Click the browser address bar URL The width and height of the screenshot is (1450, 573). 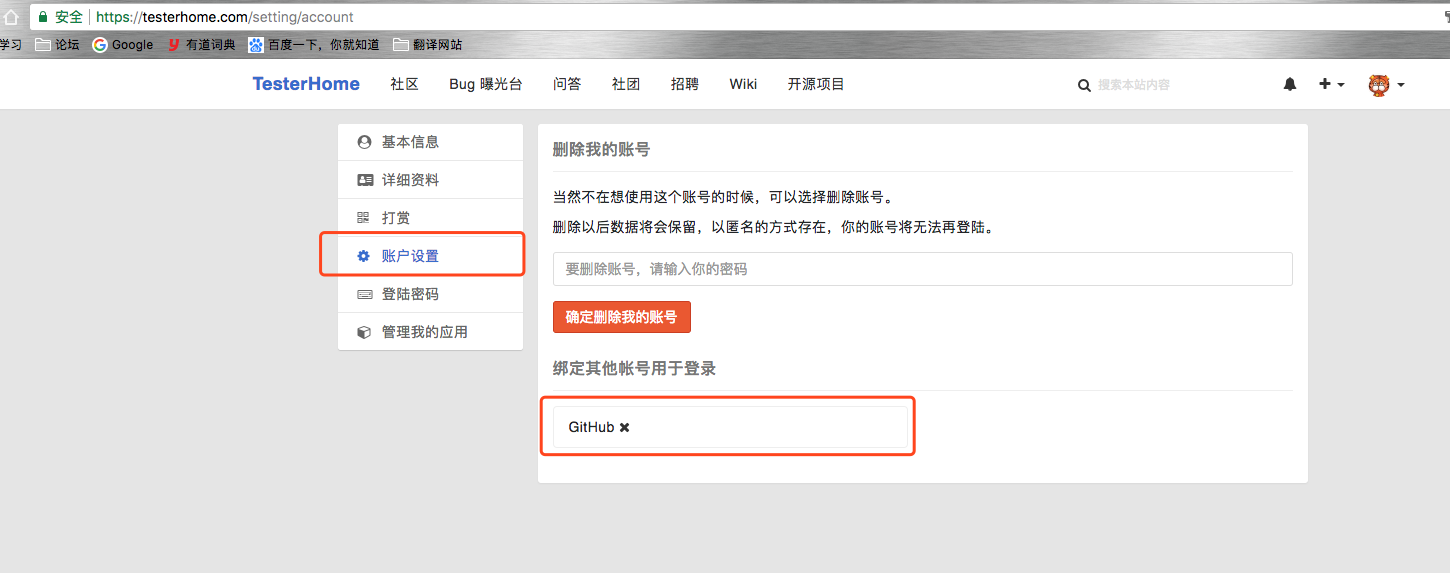(x=225, y=17)
